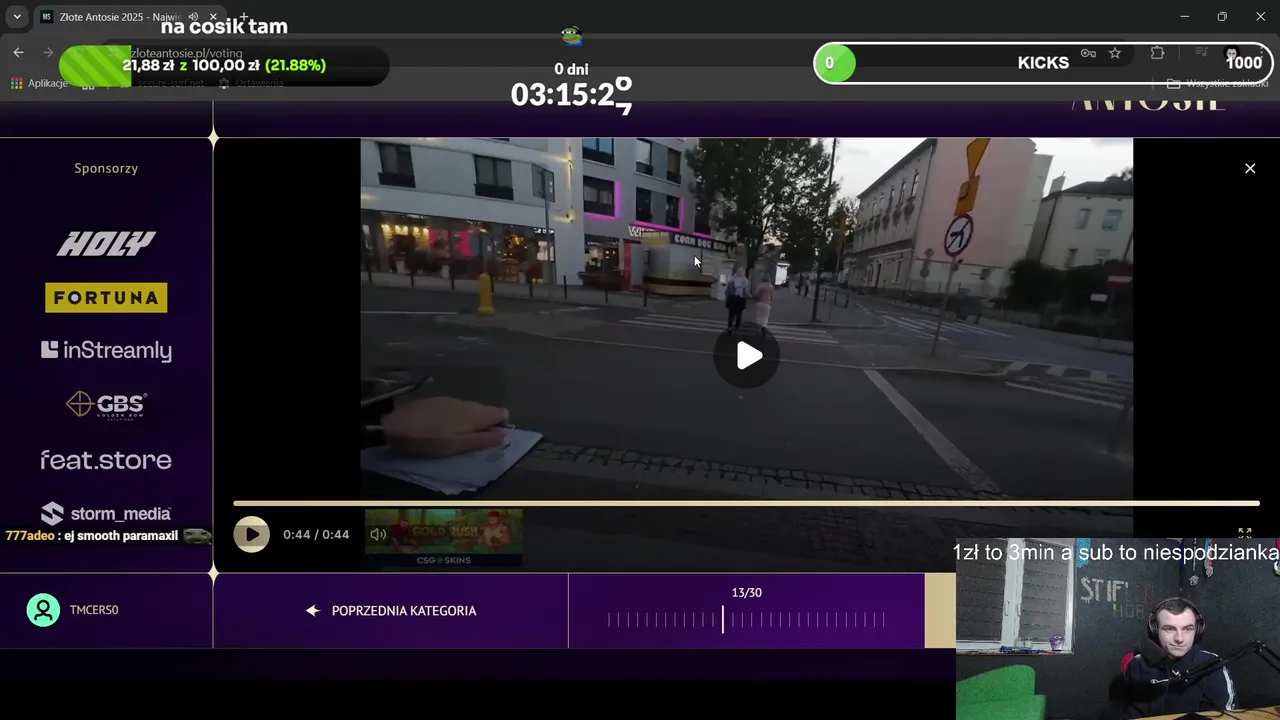Viewport: 1280px width, 720px height.
Task: Open the tab search chevron
Action: point(17,17)
